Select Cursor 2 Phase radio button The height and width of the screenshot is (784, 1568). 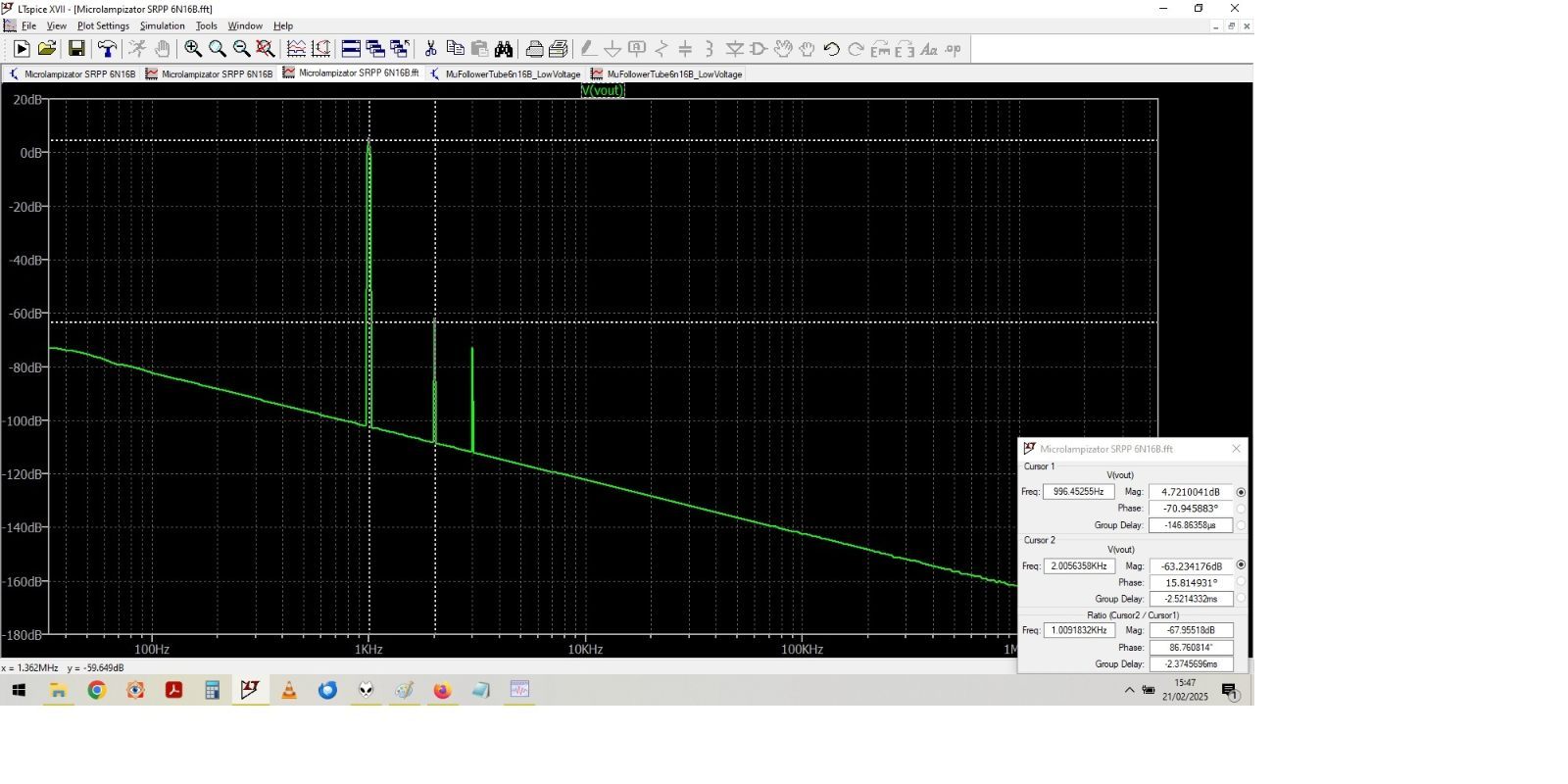click(x=1241, y=582)
